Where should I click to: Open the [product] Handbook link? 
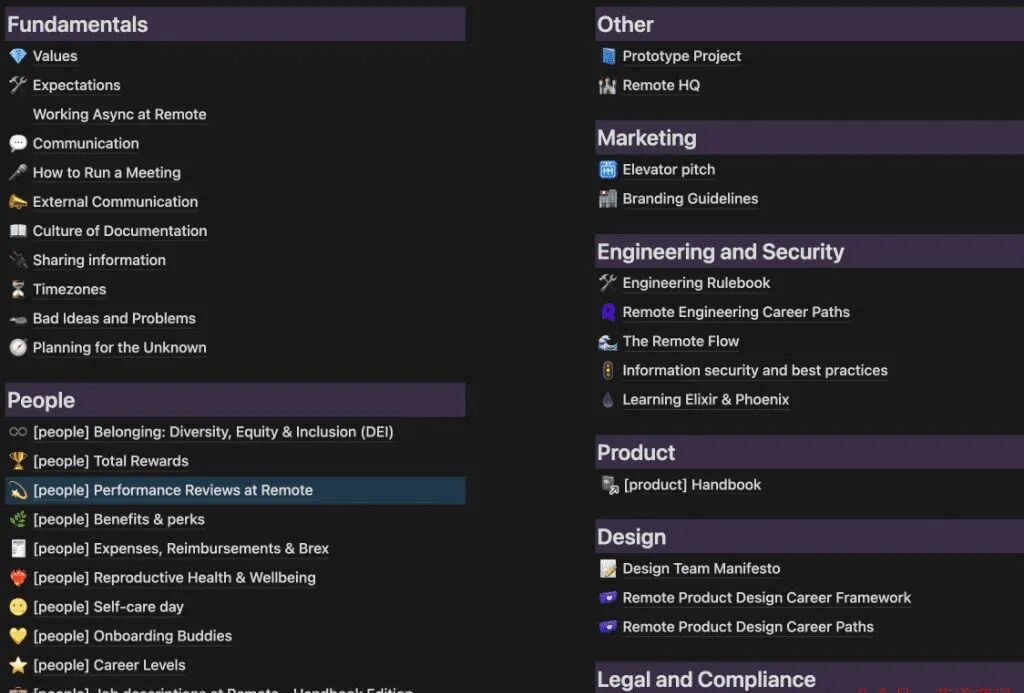click(692, 485)
